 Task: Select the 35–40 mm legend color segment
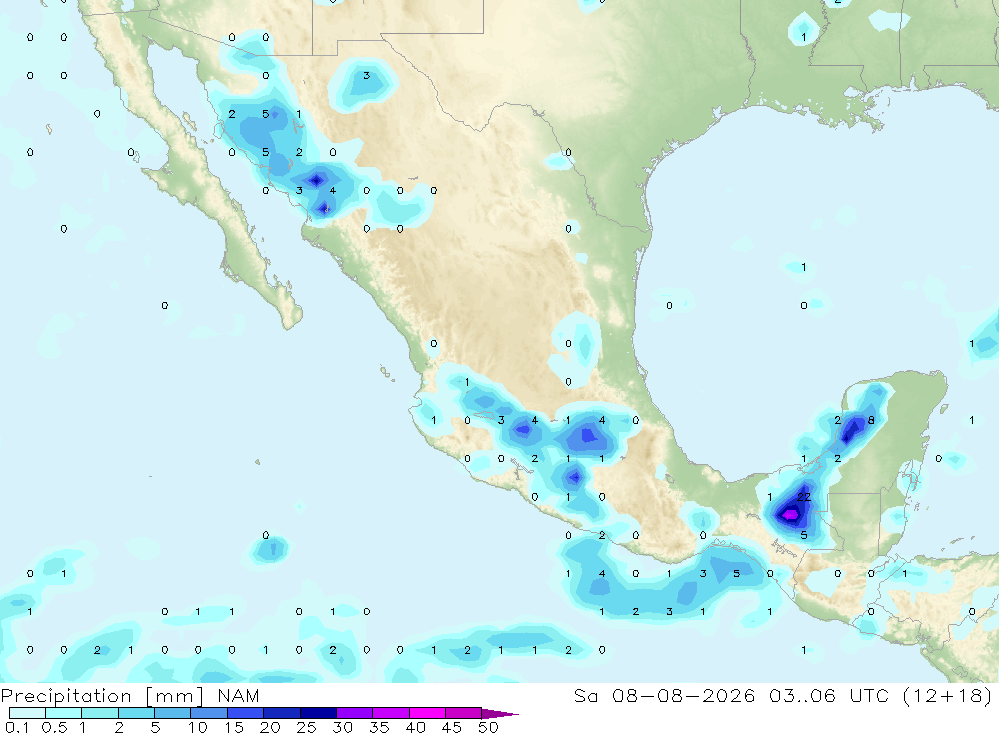[x=391, y=713]
